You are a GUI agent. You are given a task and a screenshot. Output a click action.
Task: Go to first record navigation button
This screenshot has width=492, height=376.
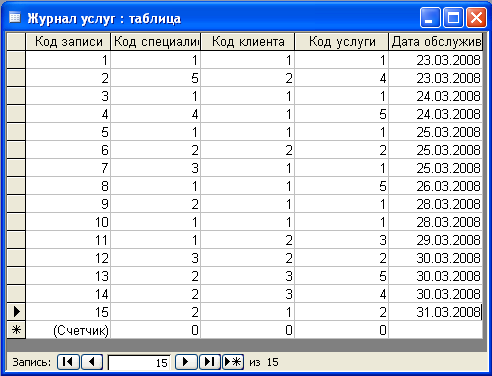[x=68, y=362]
